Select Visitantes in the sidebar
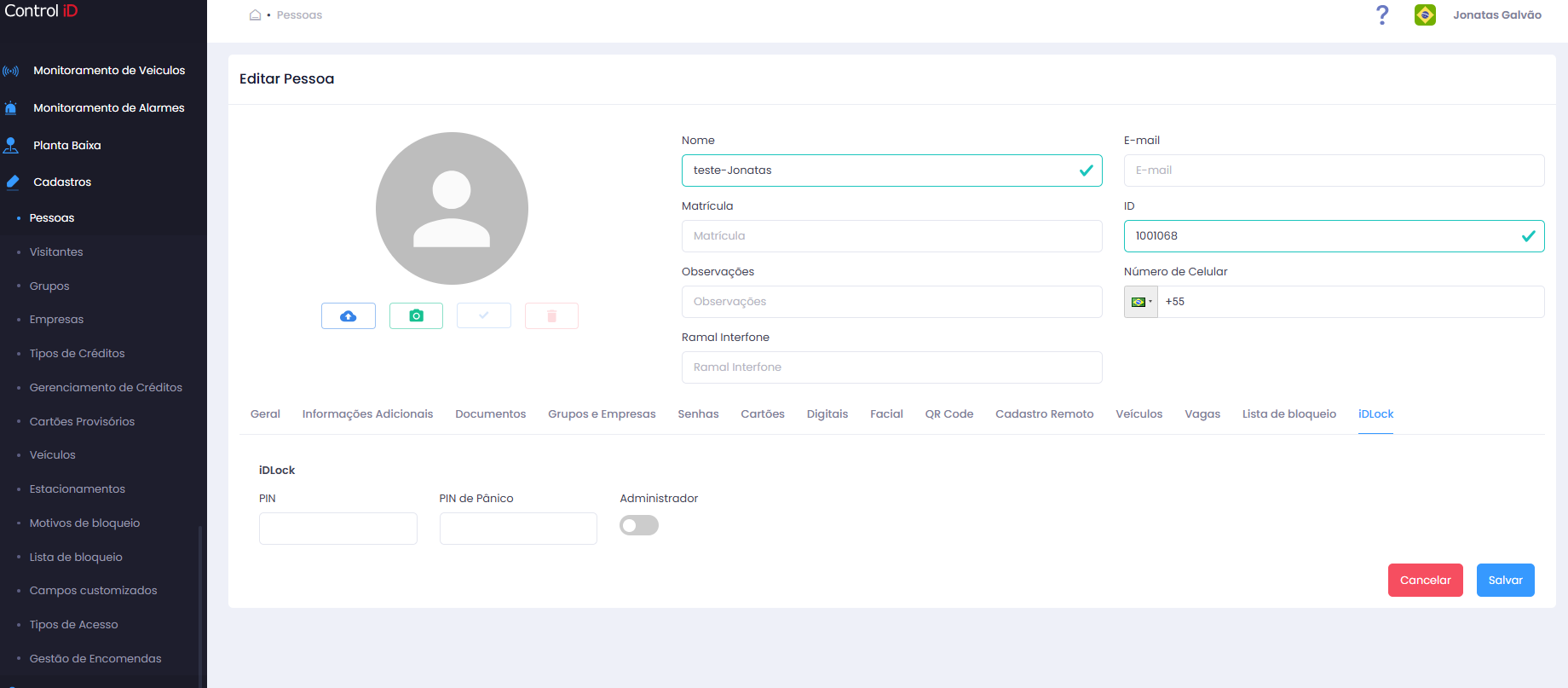The height and width of the screenshot is (688, 1568). coord(56,251)
